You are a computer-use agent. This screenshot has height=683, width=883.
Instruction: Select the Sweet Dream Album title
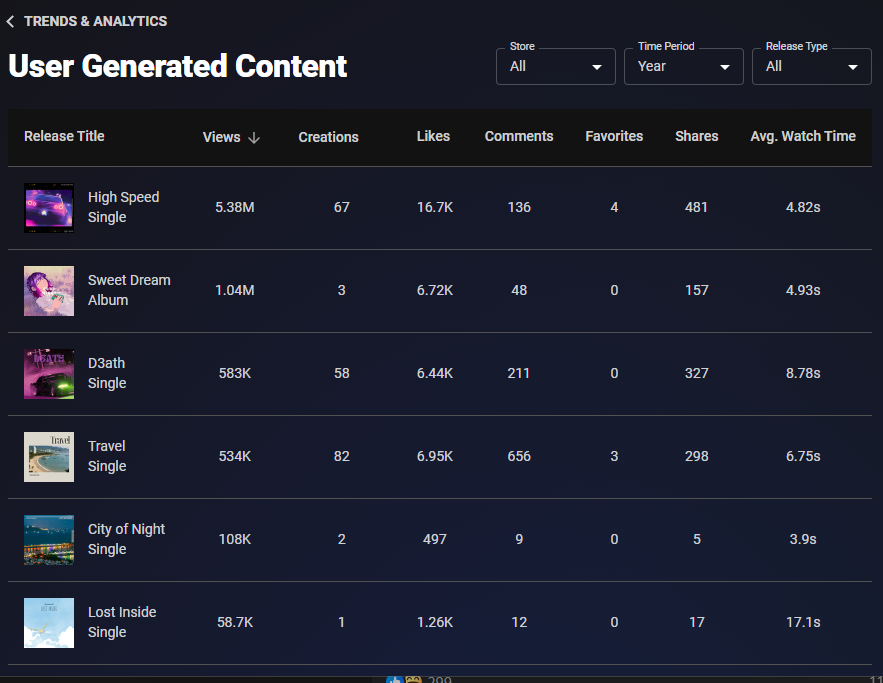[129, 290]
